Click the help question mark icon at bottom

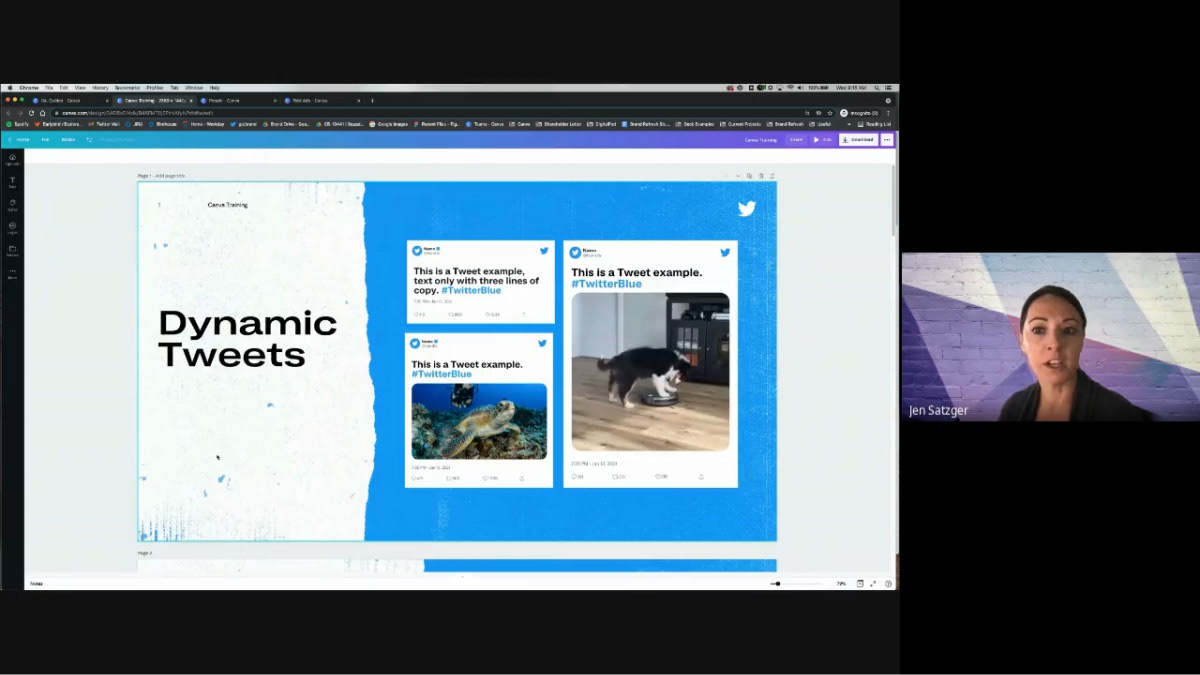tap(888, 583)
